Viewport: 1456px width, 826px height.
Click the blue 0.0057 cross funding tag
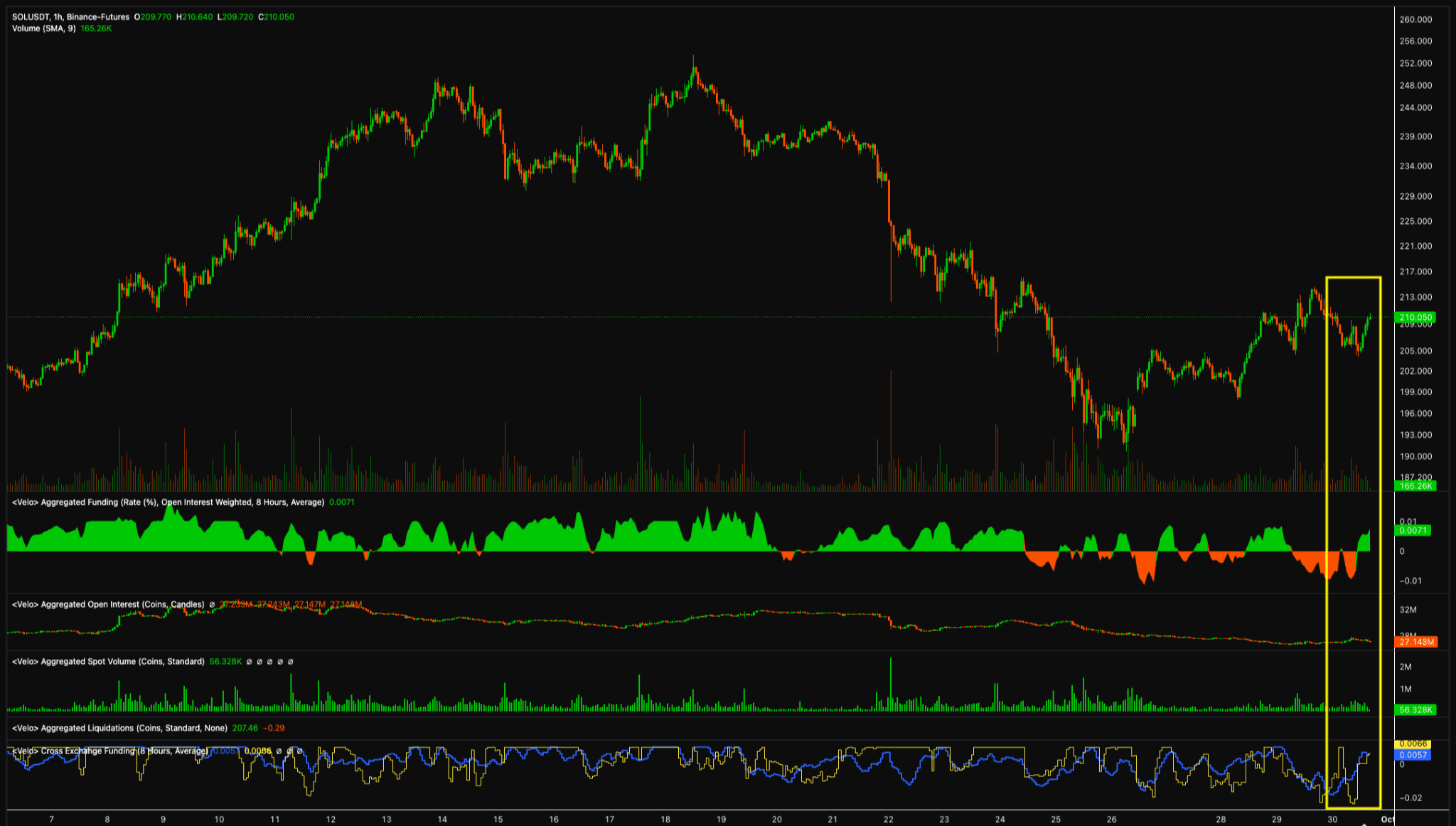click(x=1413, y=755)
